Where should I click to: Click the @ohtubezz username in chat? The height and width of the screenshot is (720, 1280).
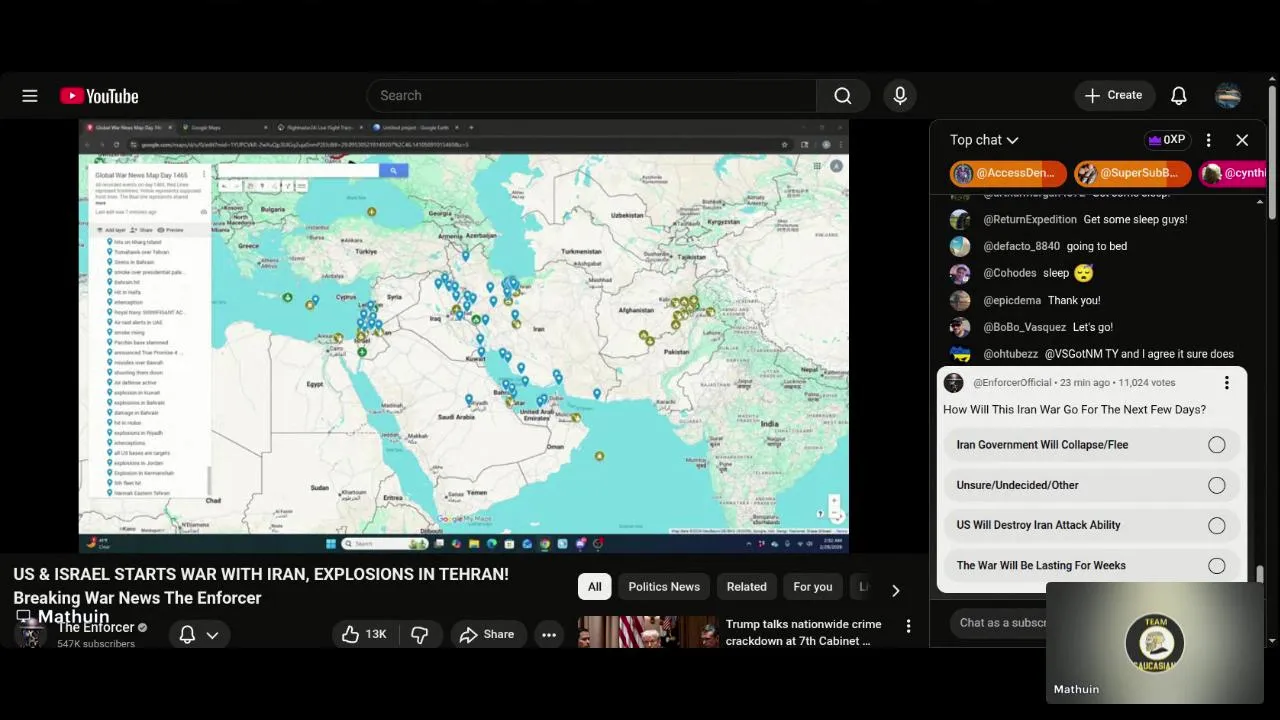pos(1010,354)
